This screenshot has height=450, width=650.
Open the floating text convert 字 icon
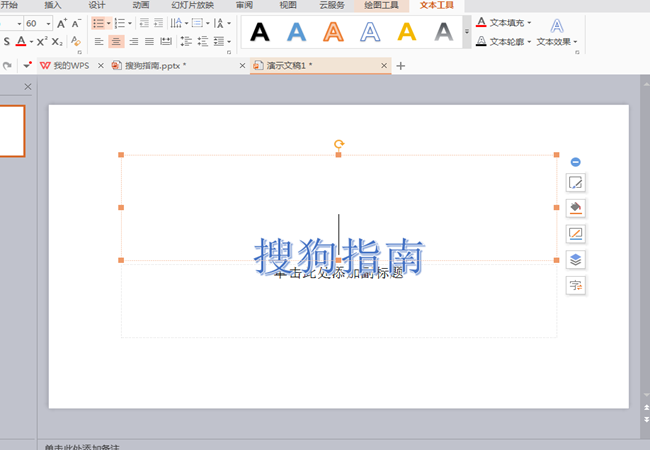point(575,285)
